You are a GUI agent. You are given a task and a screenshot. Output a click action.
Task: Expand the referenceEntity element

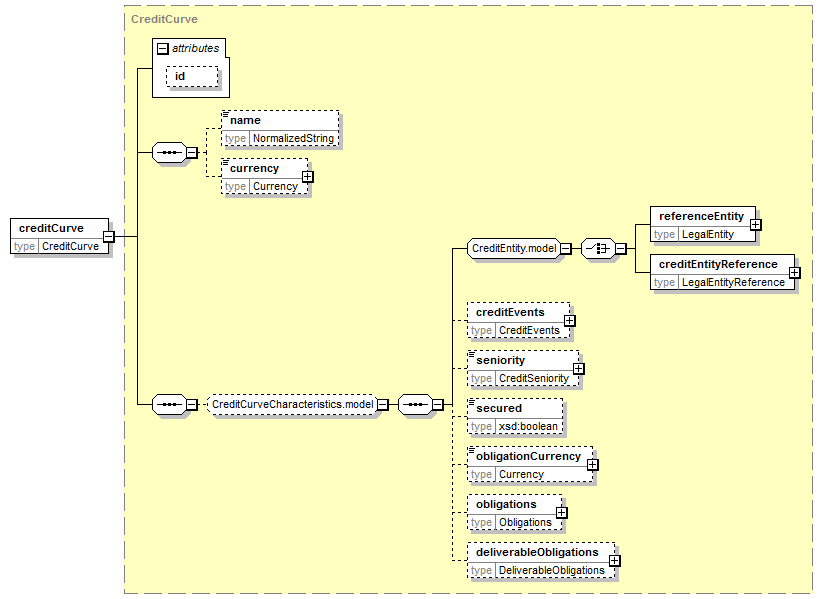pyautogui.click(x=756, y=225)
